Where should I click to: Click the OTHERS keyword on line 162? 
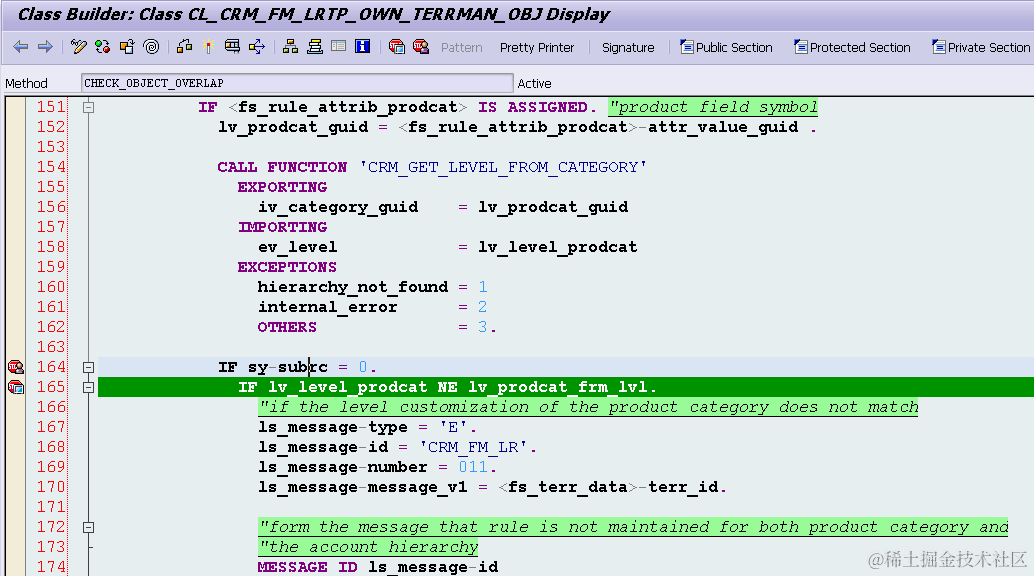coord(287,327)
